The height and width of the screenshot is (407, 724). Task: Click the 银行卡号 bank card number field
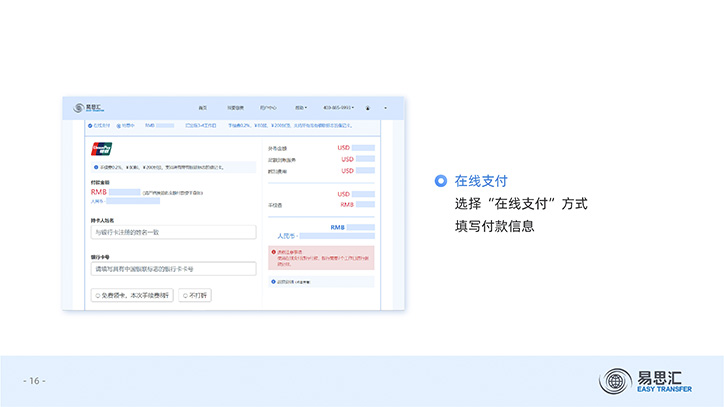point(173,269)
